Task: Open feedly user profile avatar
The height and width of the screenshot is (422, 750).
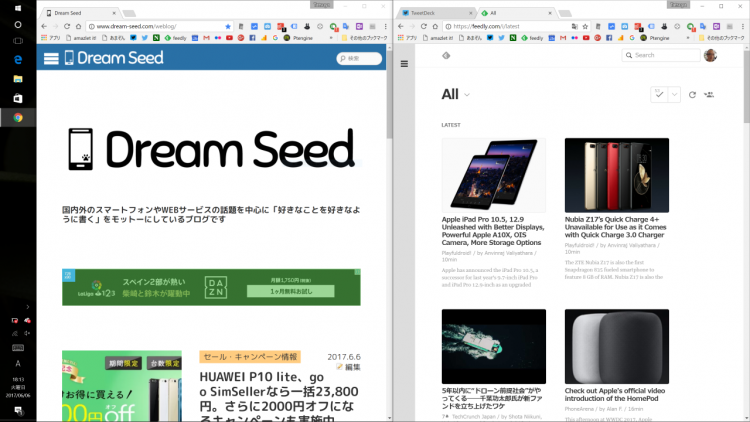Action: tap(710, 56)
